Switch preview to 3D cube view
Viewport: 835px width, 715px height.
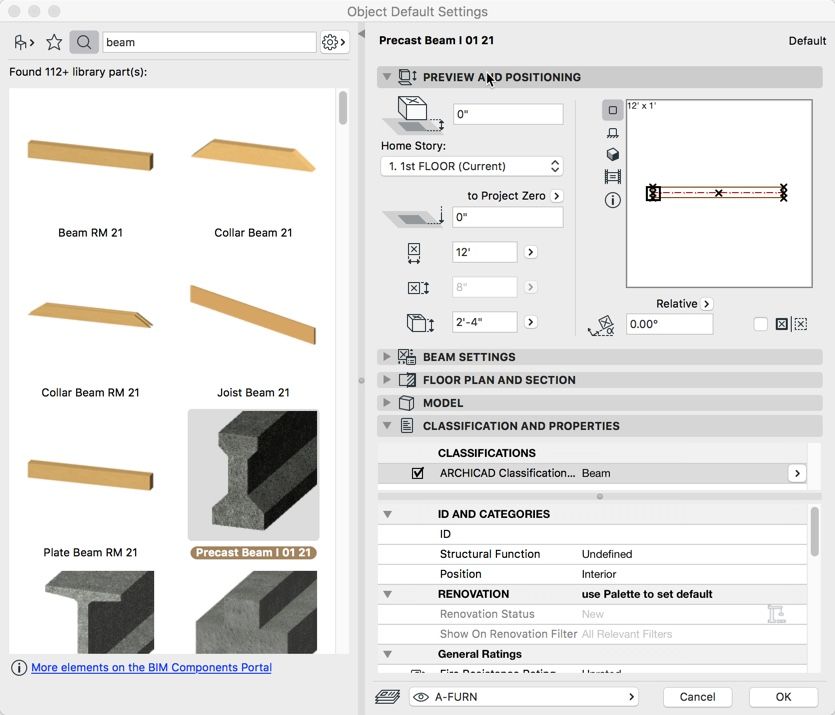coord(612,154)
